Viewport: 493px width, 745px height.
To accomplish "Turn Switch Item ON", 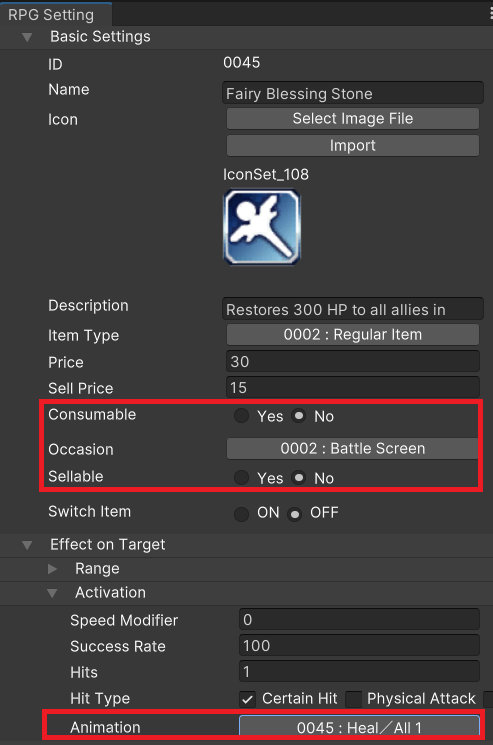I will [x=241, y=514].
